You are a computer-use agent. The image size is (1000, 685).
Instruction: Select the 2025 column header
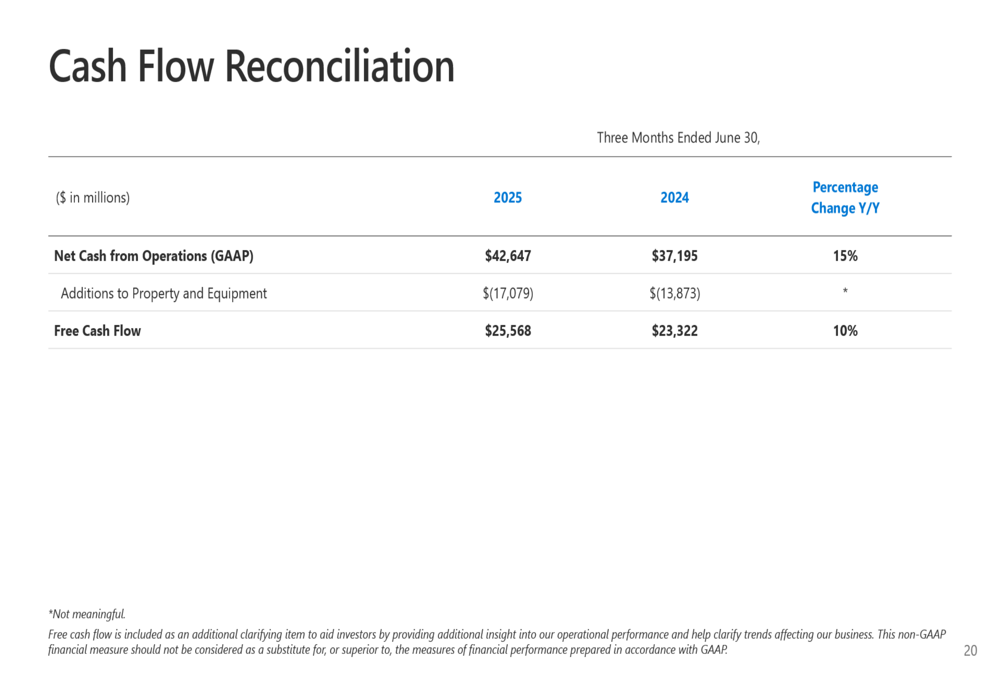pos(508,198)
